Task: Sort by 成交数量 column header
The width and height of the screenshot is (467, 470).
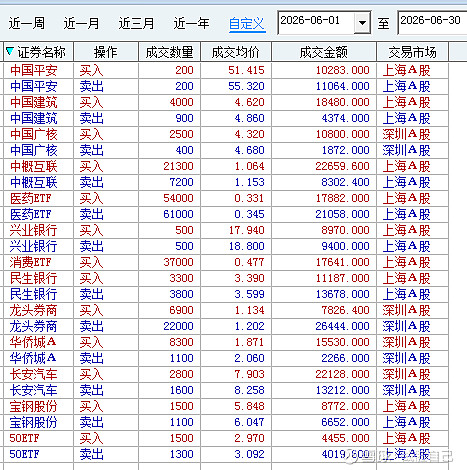Action: [x=169, y=52]
